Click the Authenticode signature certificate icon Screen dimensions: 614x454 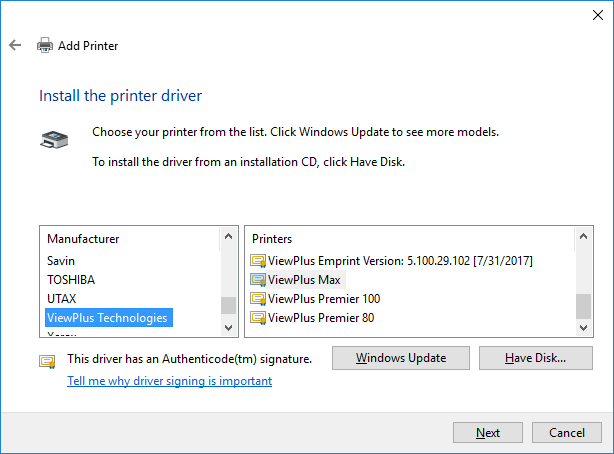pyautogui.click(x=47, y=361)
